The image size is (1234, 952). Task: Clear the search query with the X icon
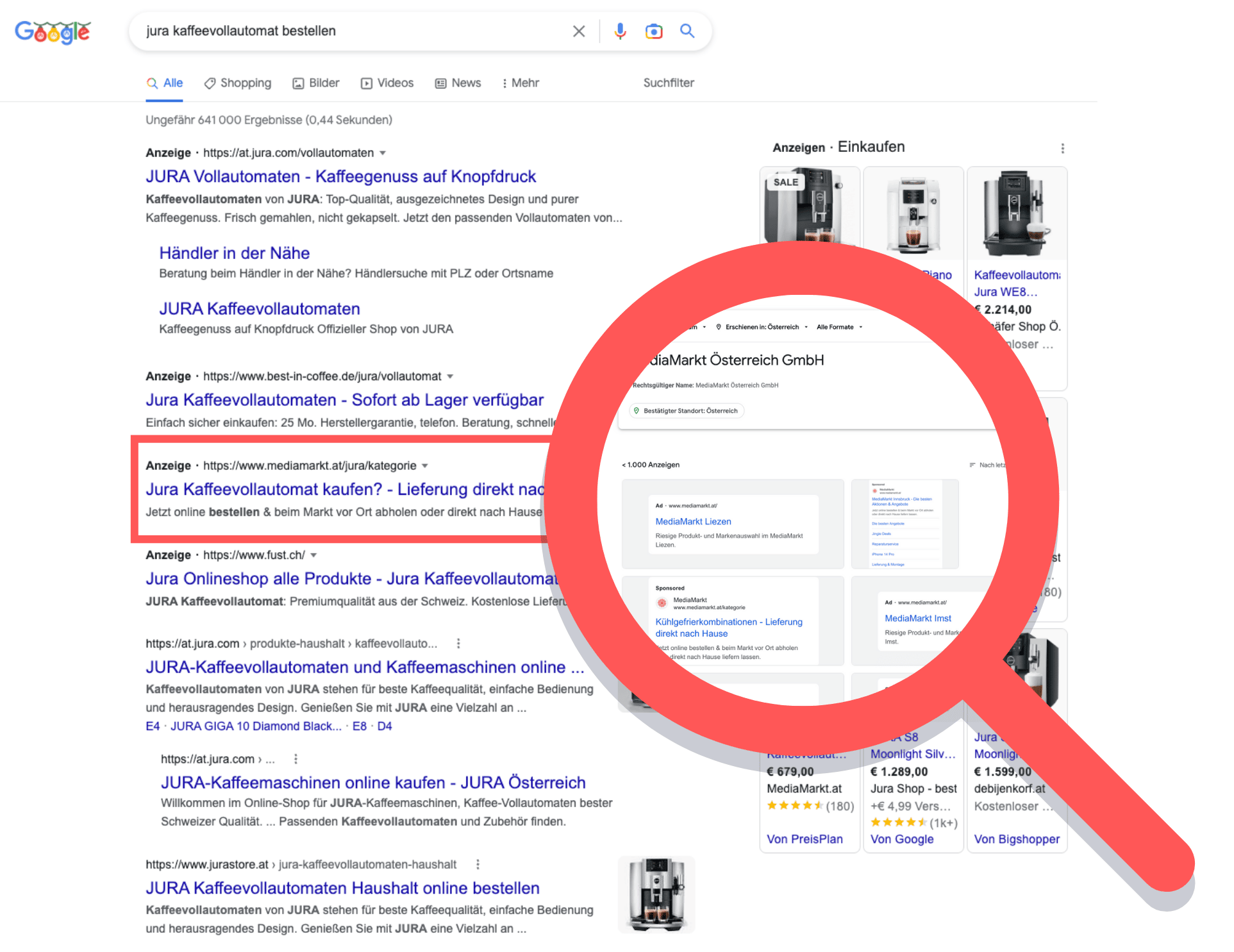[x=578, y=31]
